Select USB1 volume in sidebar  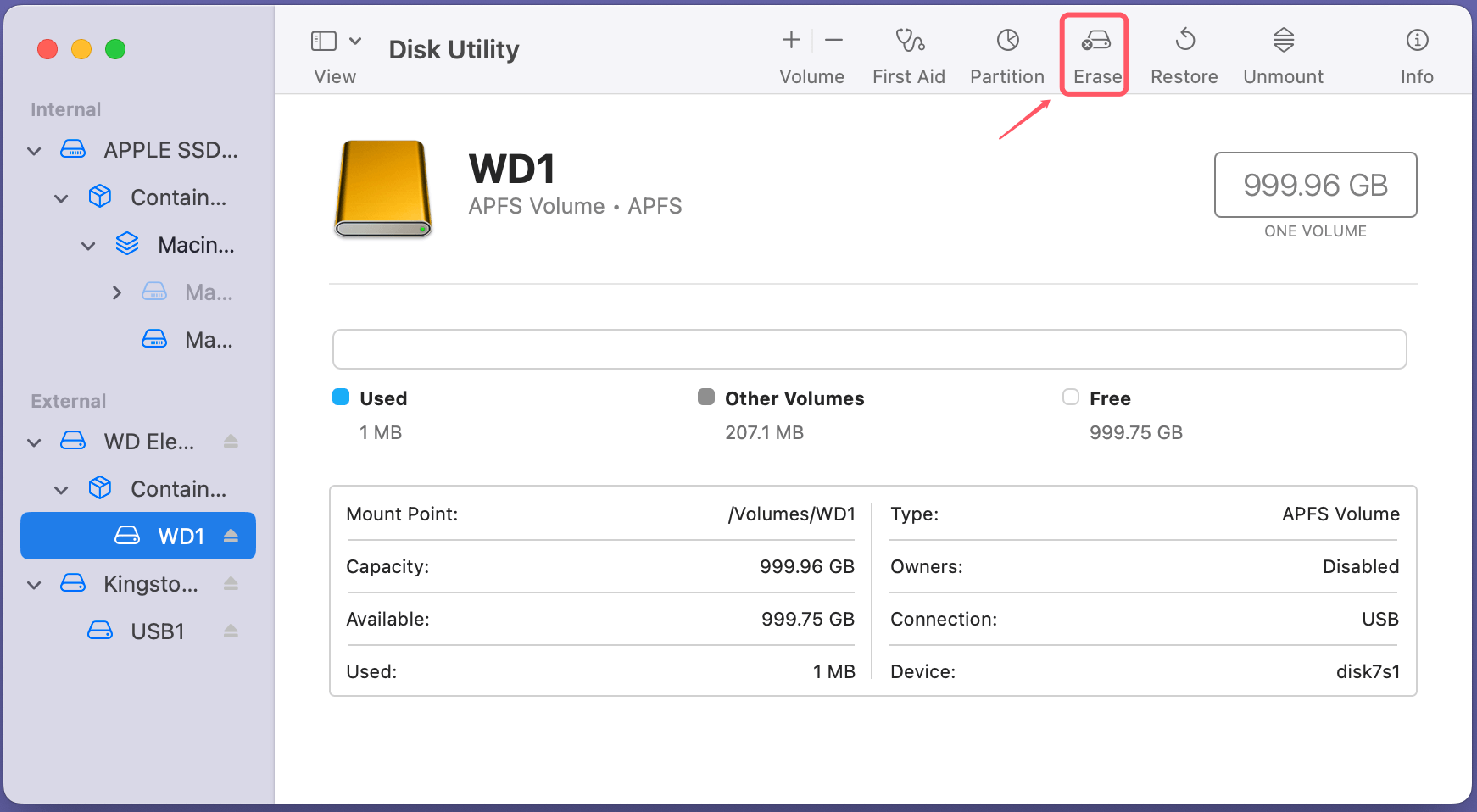[x=157, y=631]
